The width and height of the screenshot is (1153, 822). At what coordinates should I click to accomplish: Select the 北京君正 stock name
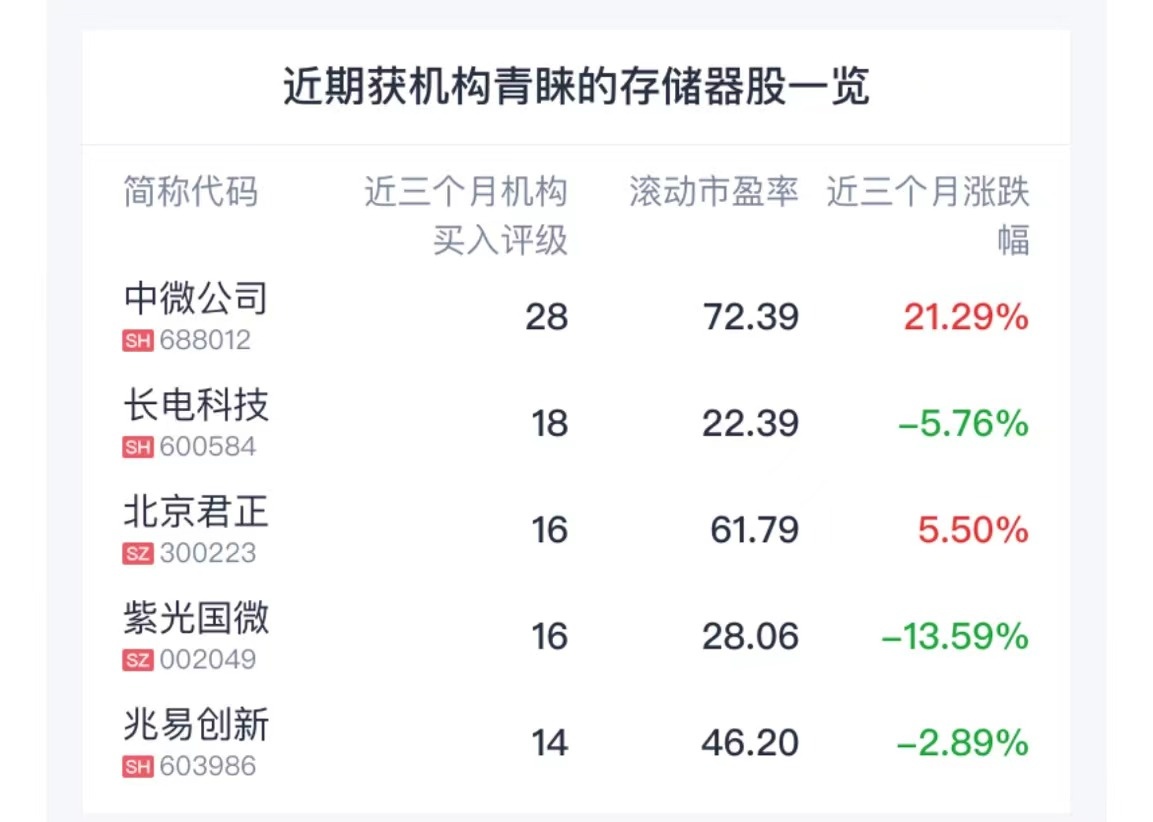click(x=196, y=511)
